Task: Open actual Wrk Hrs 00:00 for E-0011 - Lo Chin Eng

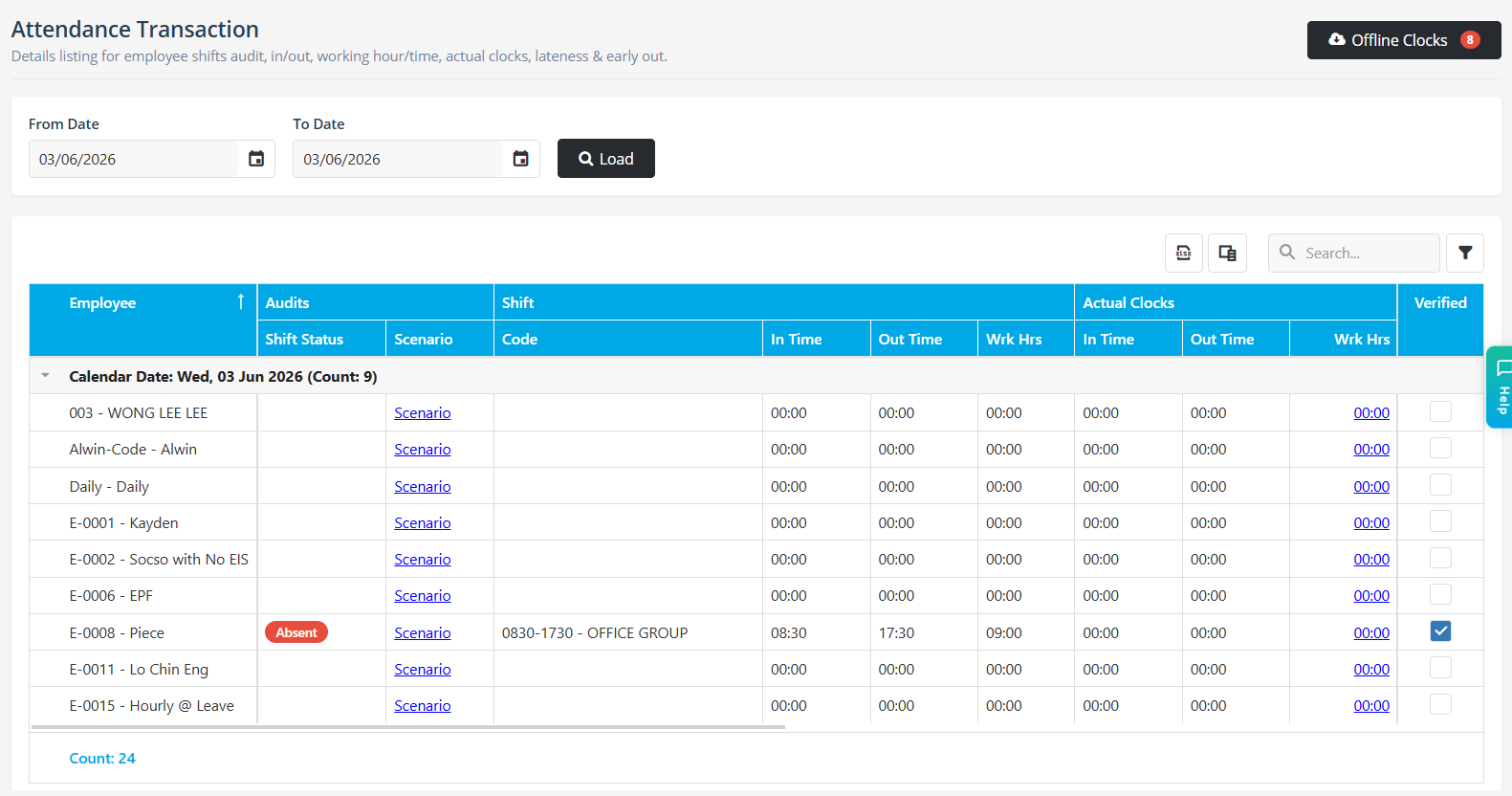Action: click(x=1371, y=670)
